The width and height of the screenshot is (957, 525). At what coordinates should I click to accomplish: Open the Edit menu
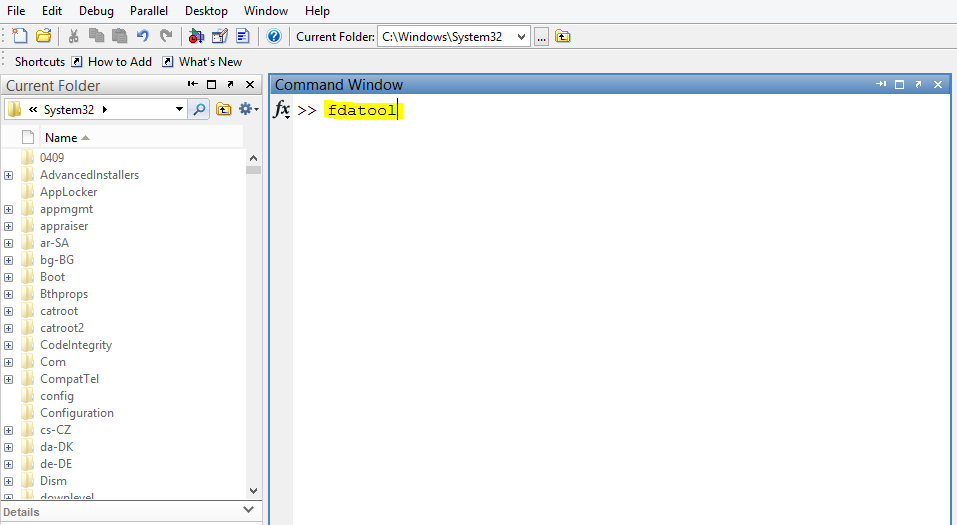52,11
